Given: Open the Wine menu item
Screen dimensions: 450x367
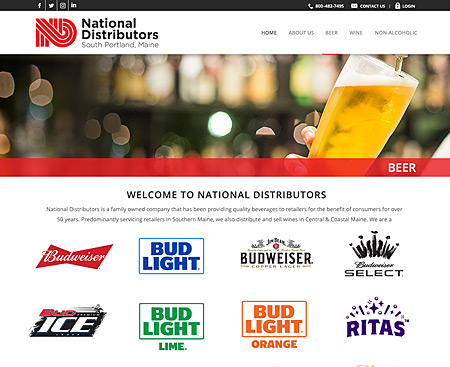Looking at the screenshot, I should pyautogui.click(x=356, y=33).
